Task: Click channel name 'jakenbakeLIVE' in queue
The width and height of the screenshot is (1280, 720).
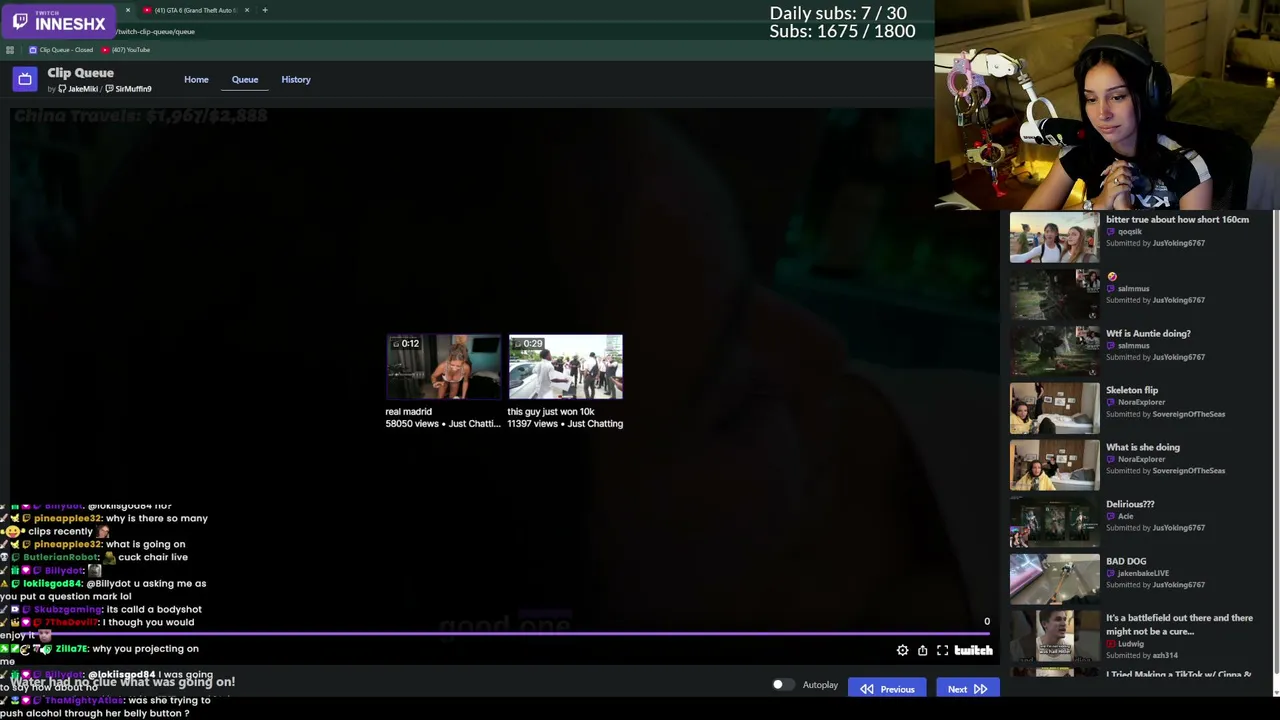Action: pos(1143,573)
